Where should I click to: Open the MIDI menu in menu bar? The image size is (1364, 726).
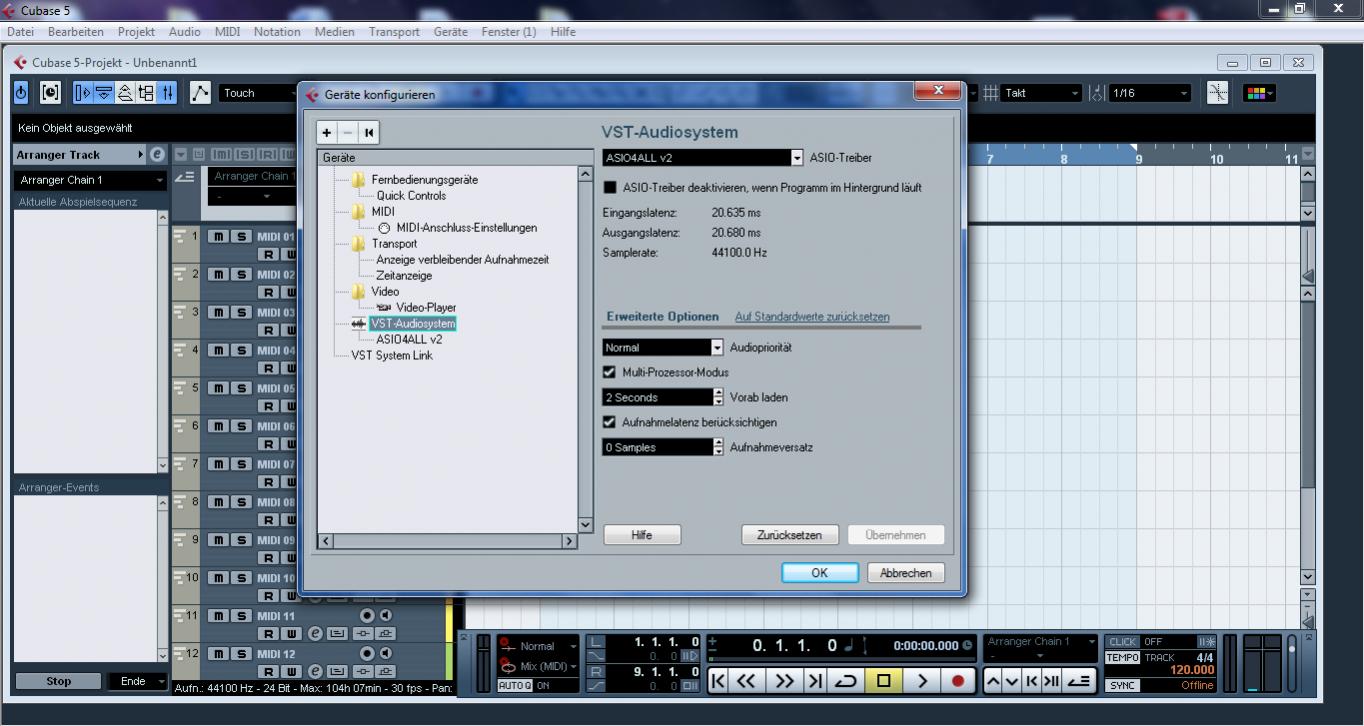(x=227, y=31)
